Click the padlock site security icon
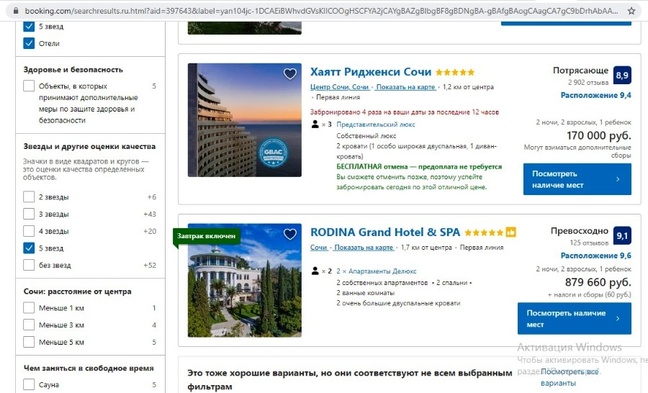The image size is (648, 393). click(16, 11)
